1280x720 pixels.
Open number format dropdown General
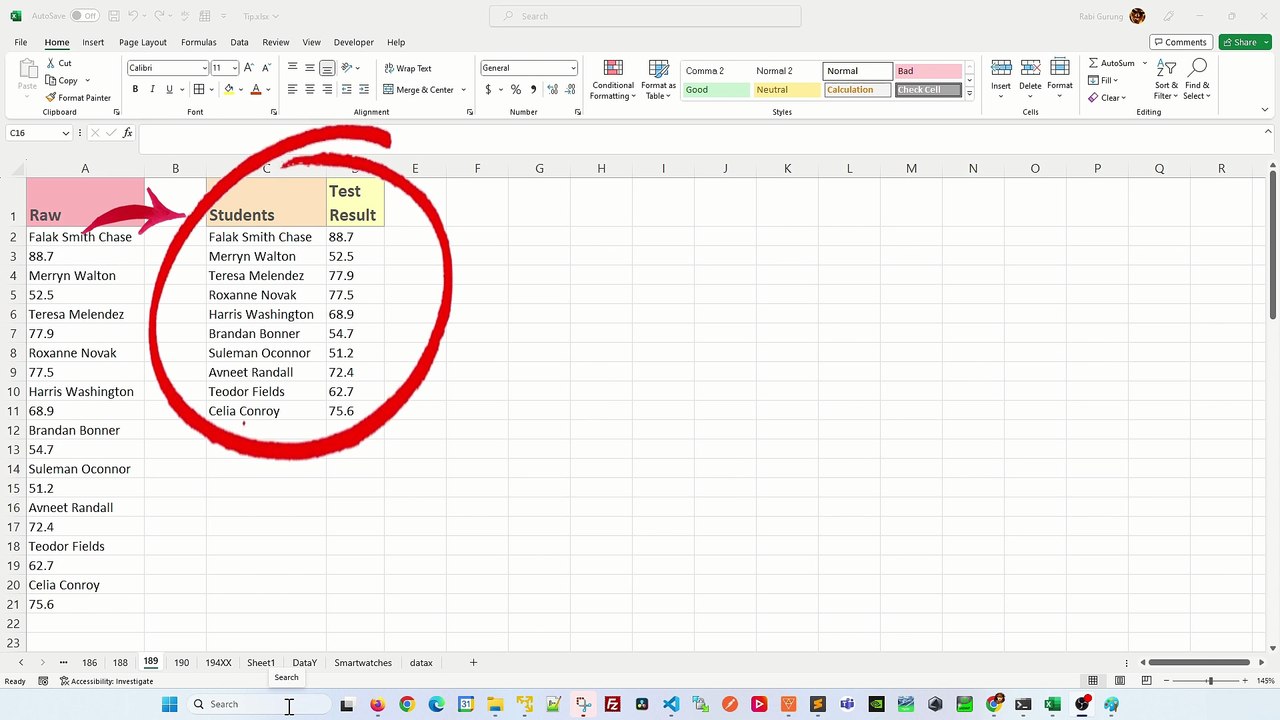[x=573, y=68]
